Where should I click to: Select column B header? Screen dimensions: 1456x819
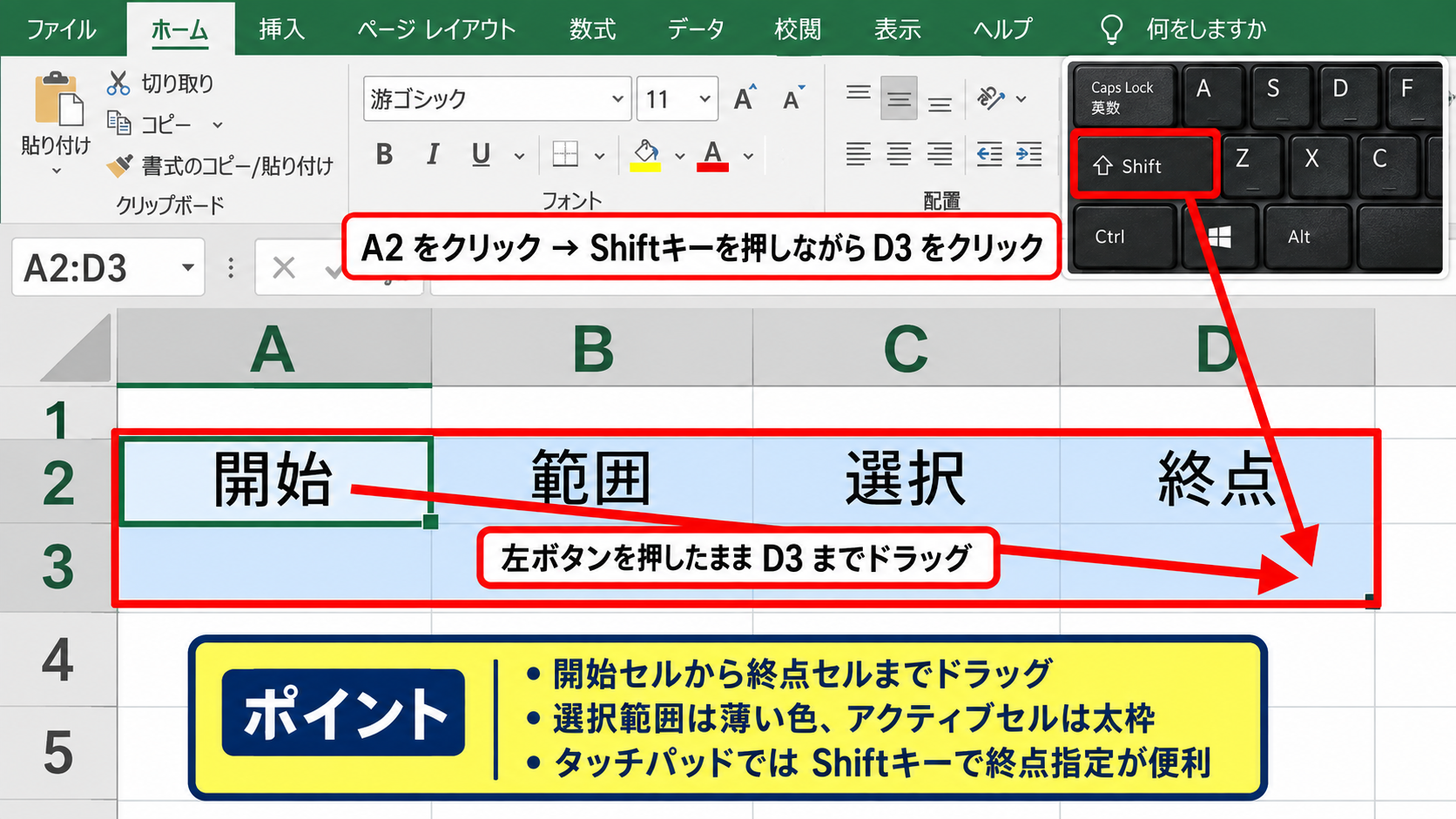(592, 348)
